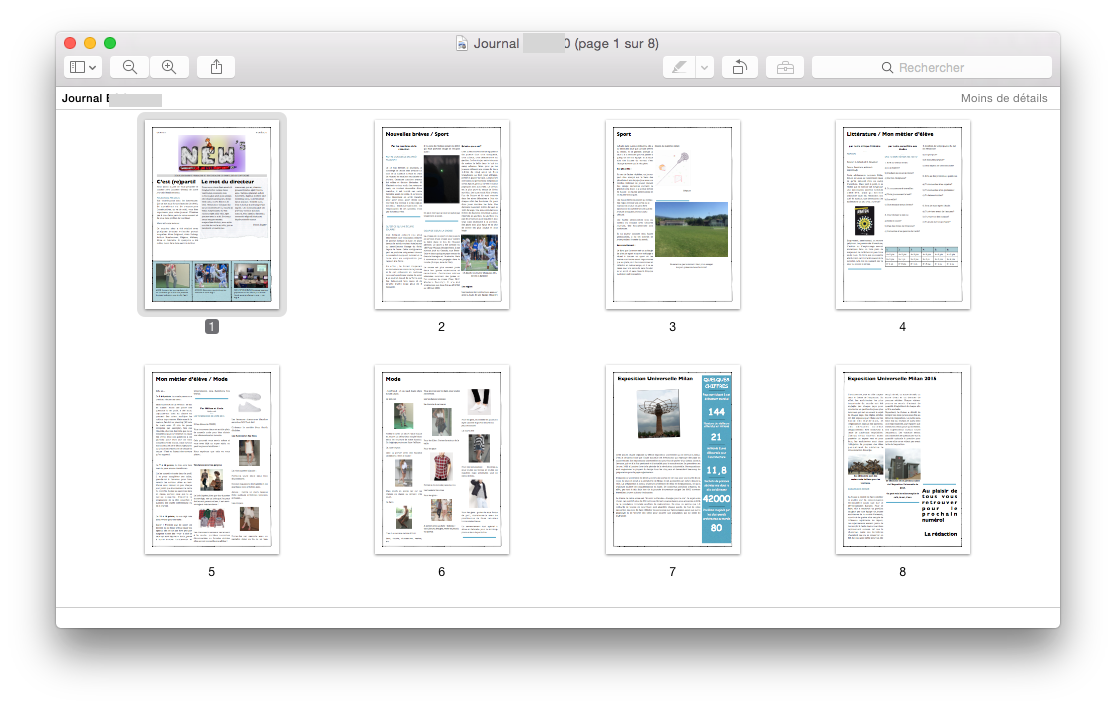Click the green full screen window button
Screen dimensions: 1116x708
click(110, 43)
